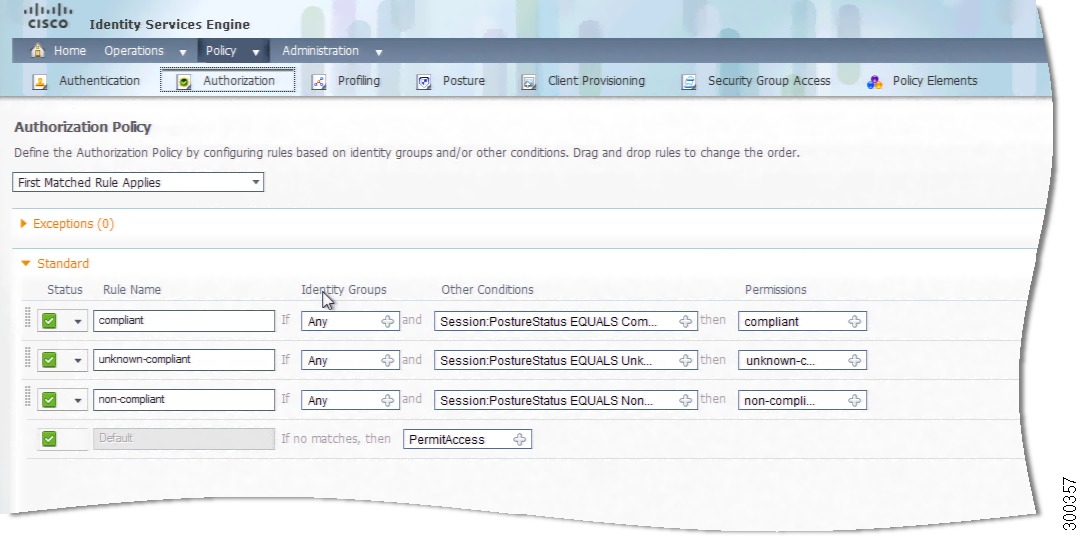Grab drag handle of compliant rule
The image size is (1082, 537).
28,318
